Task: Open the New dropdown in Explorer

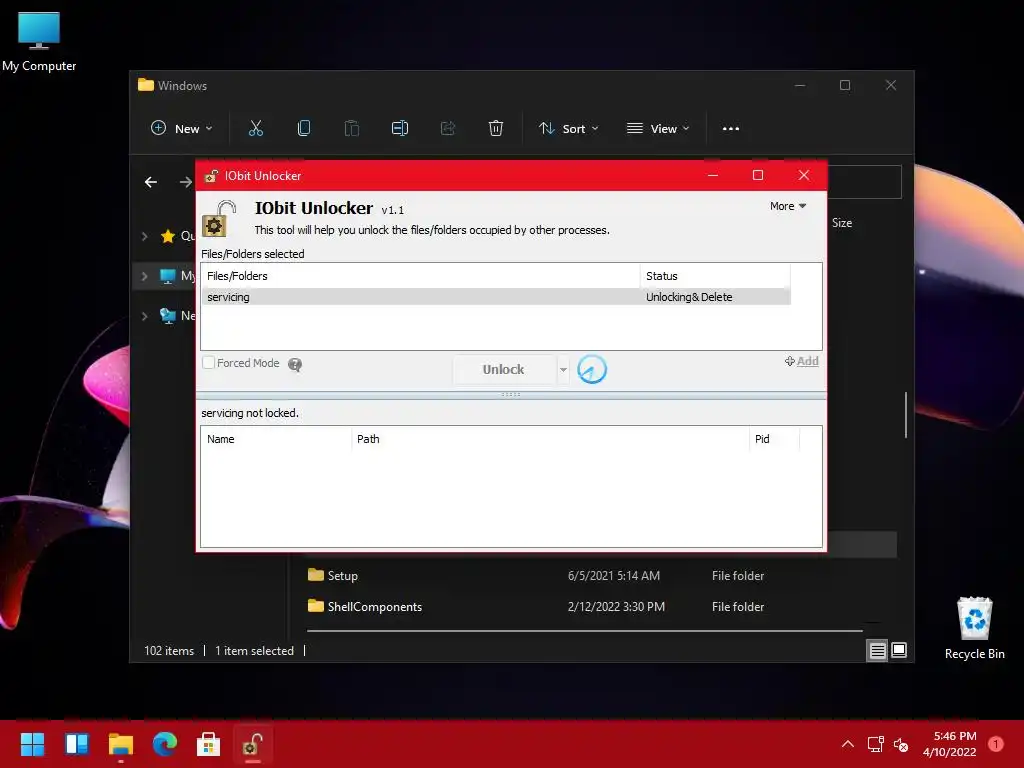Action: [182, 129]
